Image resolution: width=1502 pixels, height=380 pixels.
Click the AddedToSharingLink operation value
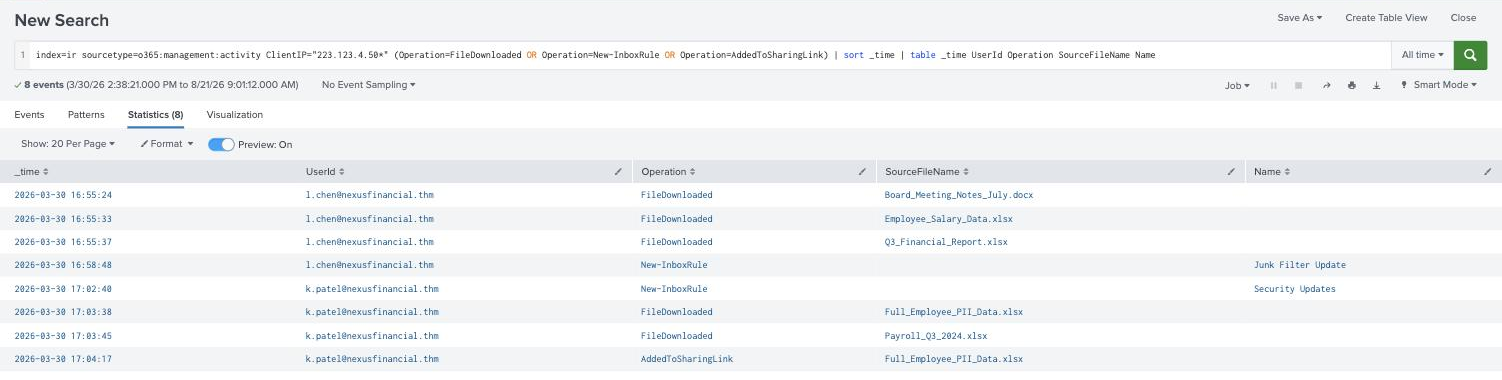pyautogui.click(x=687, y=359)
